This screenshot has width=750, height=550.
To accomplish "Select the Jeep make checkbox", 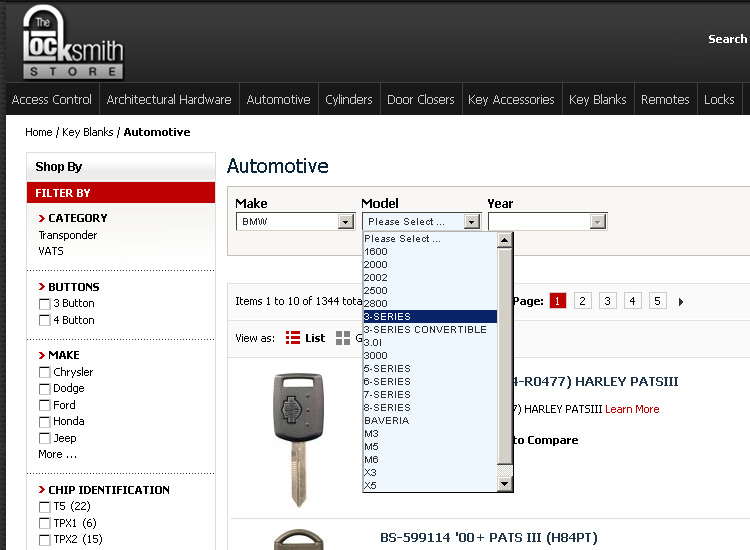I will pos(44,439).
